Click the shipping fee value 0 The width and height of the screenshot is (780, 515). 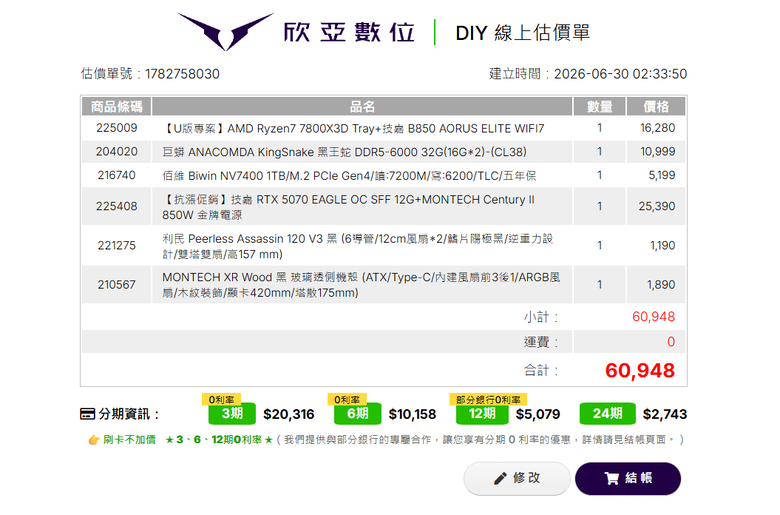pos(671,342)
